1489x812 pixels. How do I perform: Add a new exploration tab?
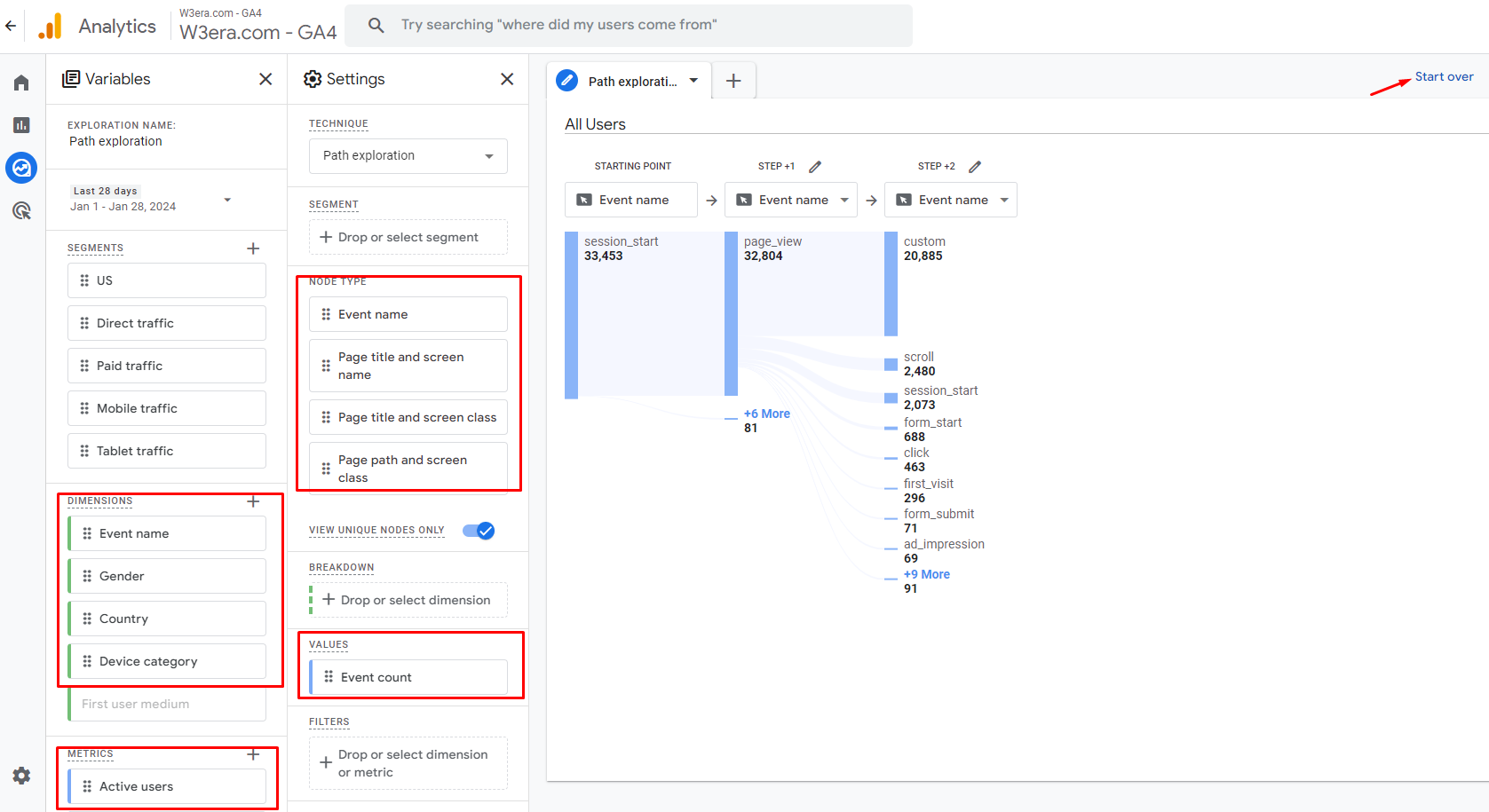[733, 81]
